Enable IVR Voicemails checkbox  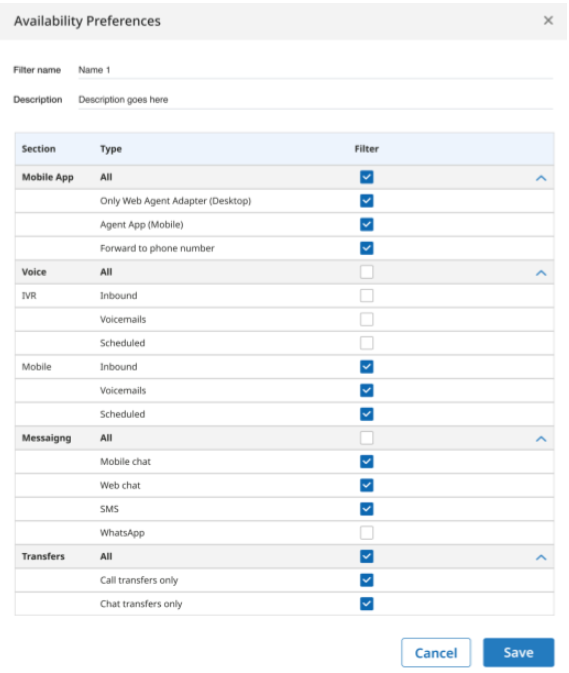click(x=366, y=319)
